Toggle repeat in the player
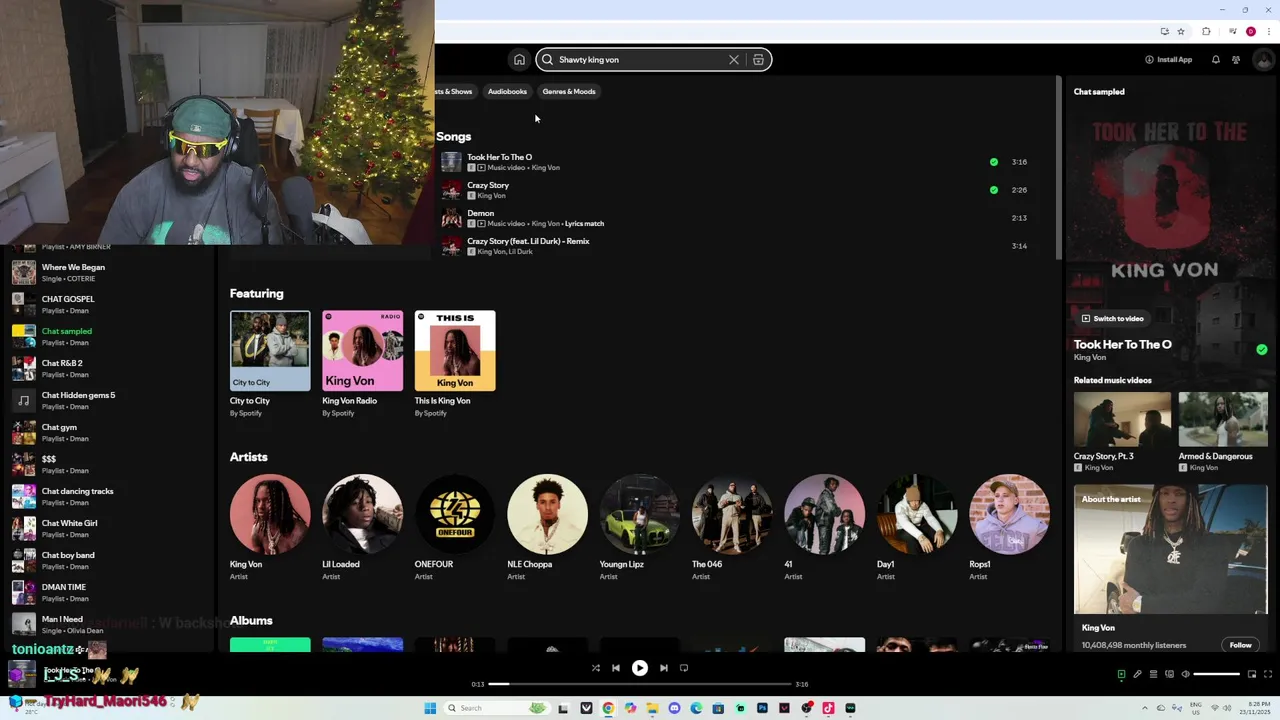Screen dimensions: 1280x720 pos(684,668)
